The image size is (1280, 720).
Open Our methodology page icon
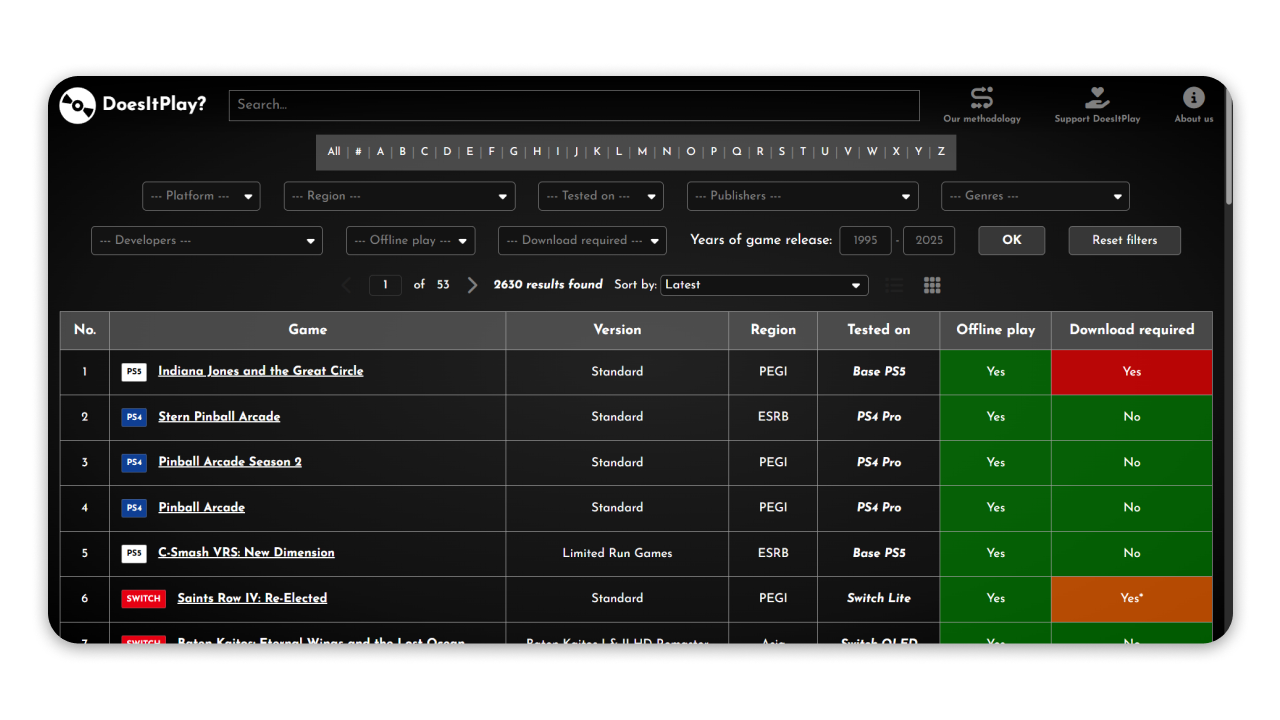click(982, 97)
